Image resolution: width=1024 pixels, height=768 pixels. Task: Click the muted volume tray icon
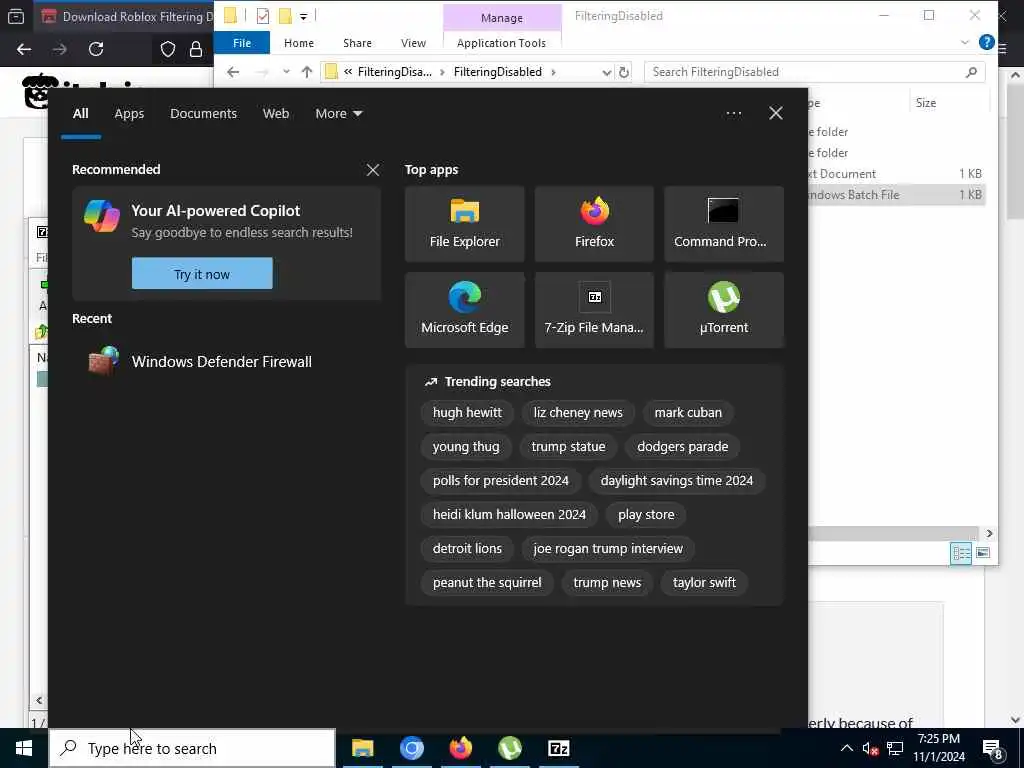[871, 748]
